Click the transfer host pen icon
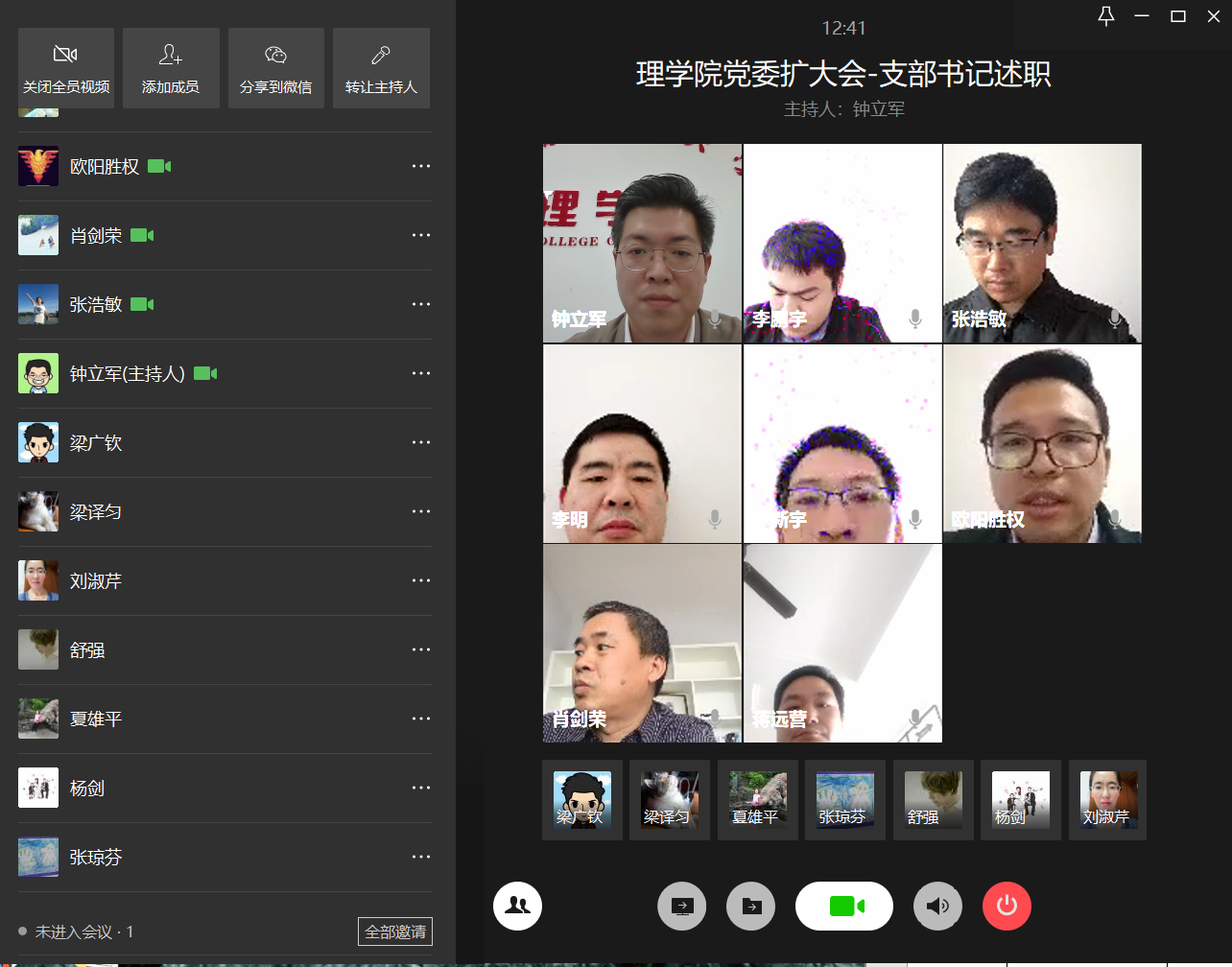 click(x=381, y=55)
